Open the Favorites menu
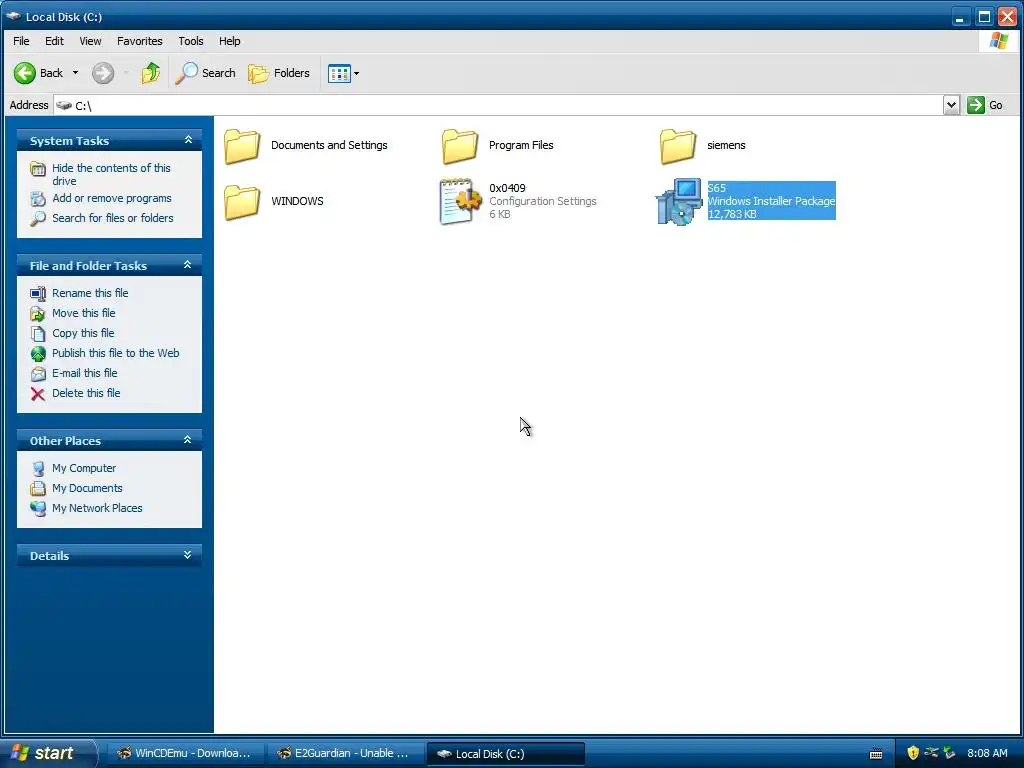This screenshot has width=1024, height=768. click(140, 41)
